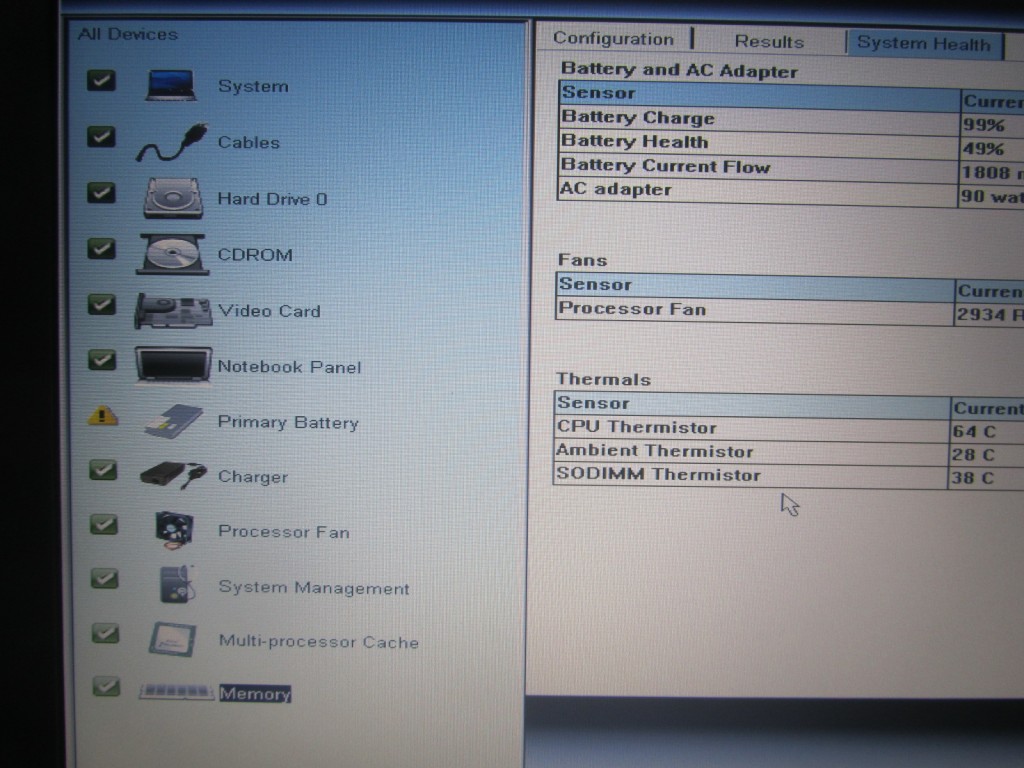
Task: Switch to the Configuration tab
Action: 613,39
